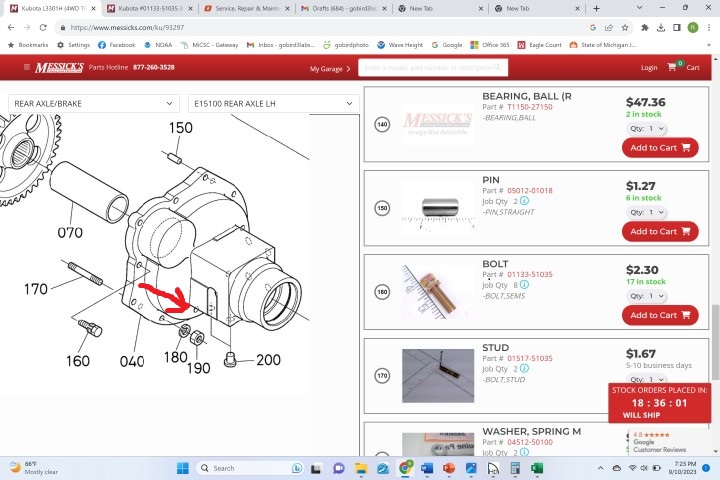Viewport: 720px width, 480px height.
Task: Open Chrome downloads icon
Action: pyautogui.click(x=661, y=28)
